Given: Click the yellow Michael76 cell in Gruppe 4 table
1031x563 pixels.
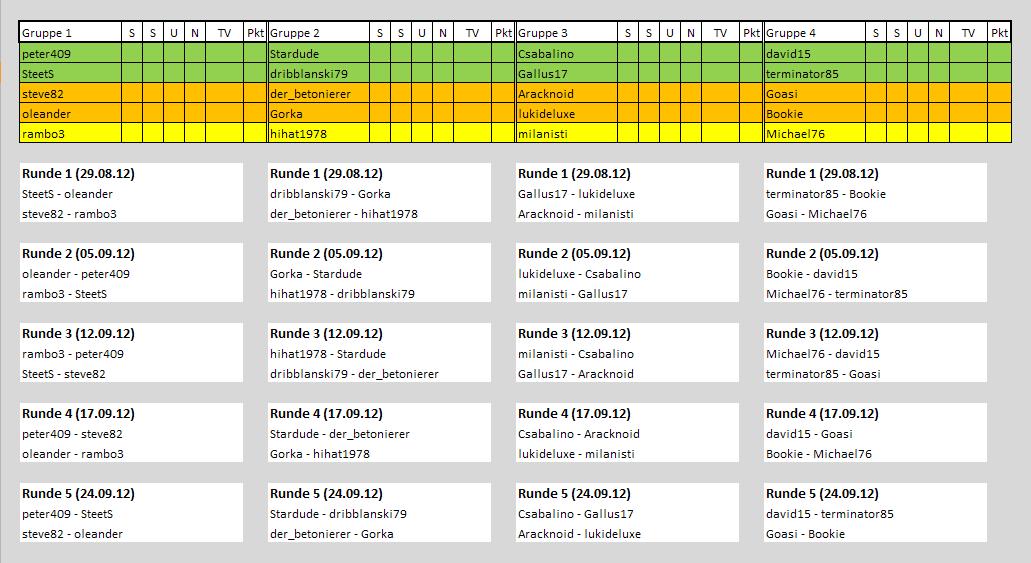Looking at the screenshot, I should [814, 133].
